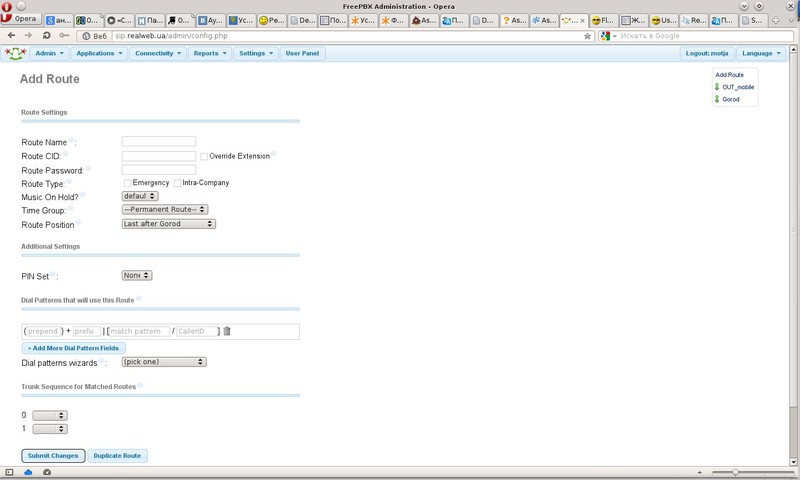Go forward in browser history
This screenshot has width=800, height=480.
29,36
